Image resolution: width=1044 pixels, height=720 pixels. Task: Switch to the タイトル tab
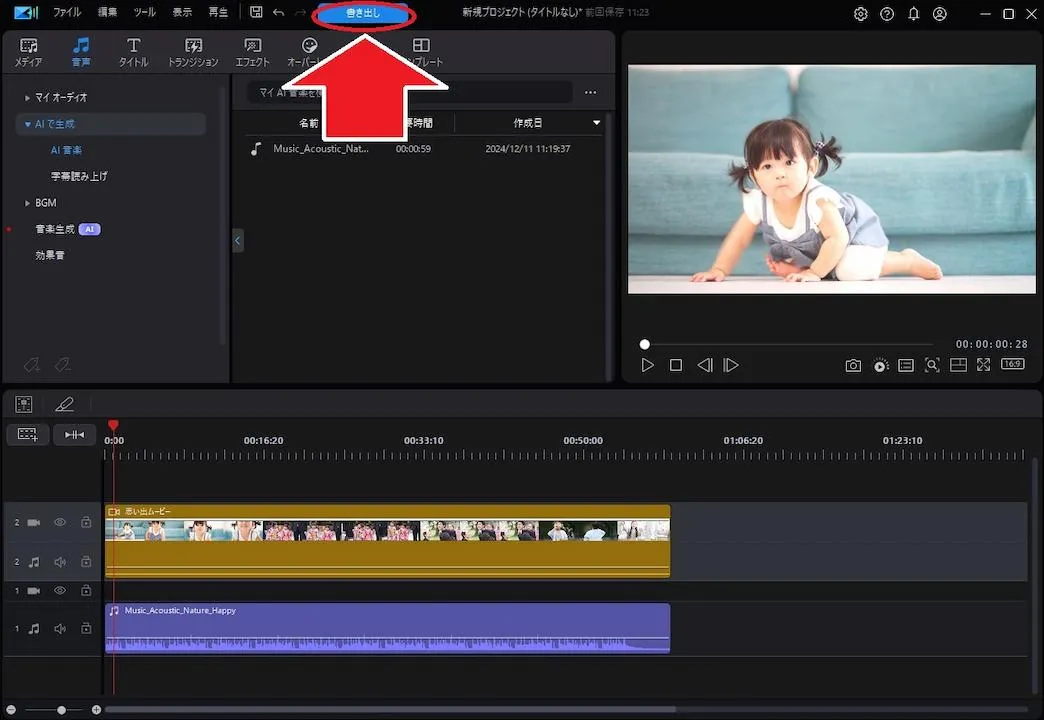[x=132, y=50]
